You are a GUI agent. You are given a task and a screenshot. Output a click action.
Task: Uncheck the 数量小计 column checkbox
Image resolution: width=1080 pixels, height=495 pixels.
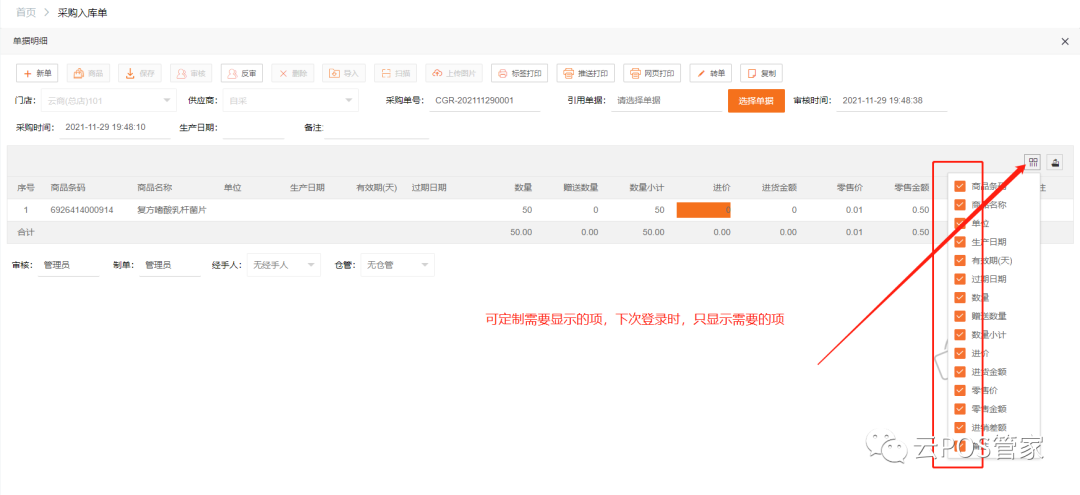pos(959,335)
